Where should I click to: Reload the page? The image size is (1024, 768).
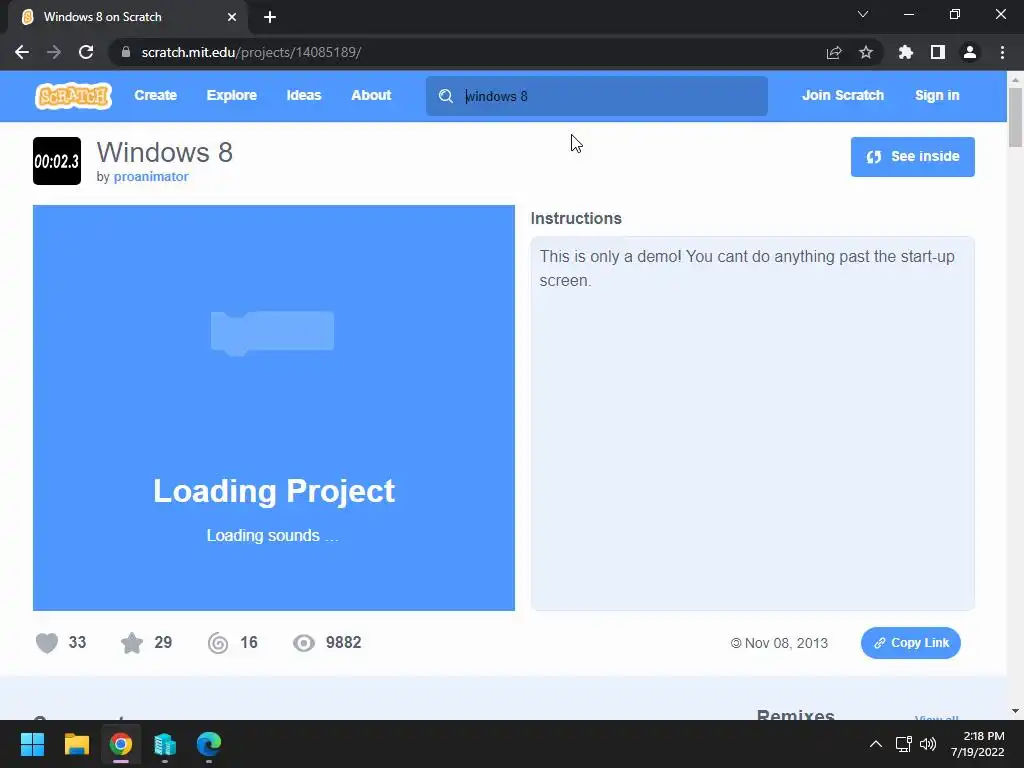[x=86, y=52]
